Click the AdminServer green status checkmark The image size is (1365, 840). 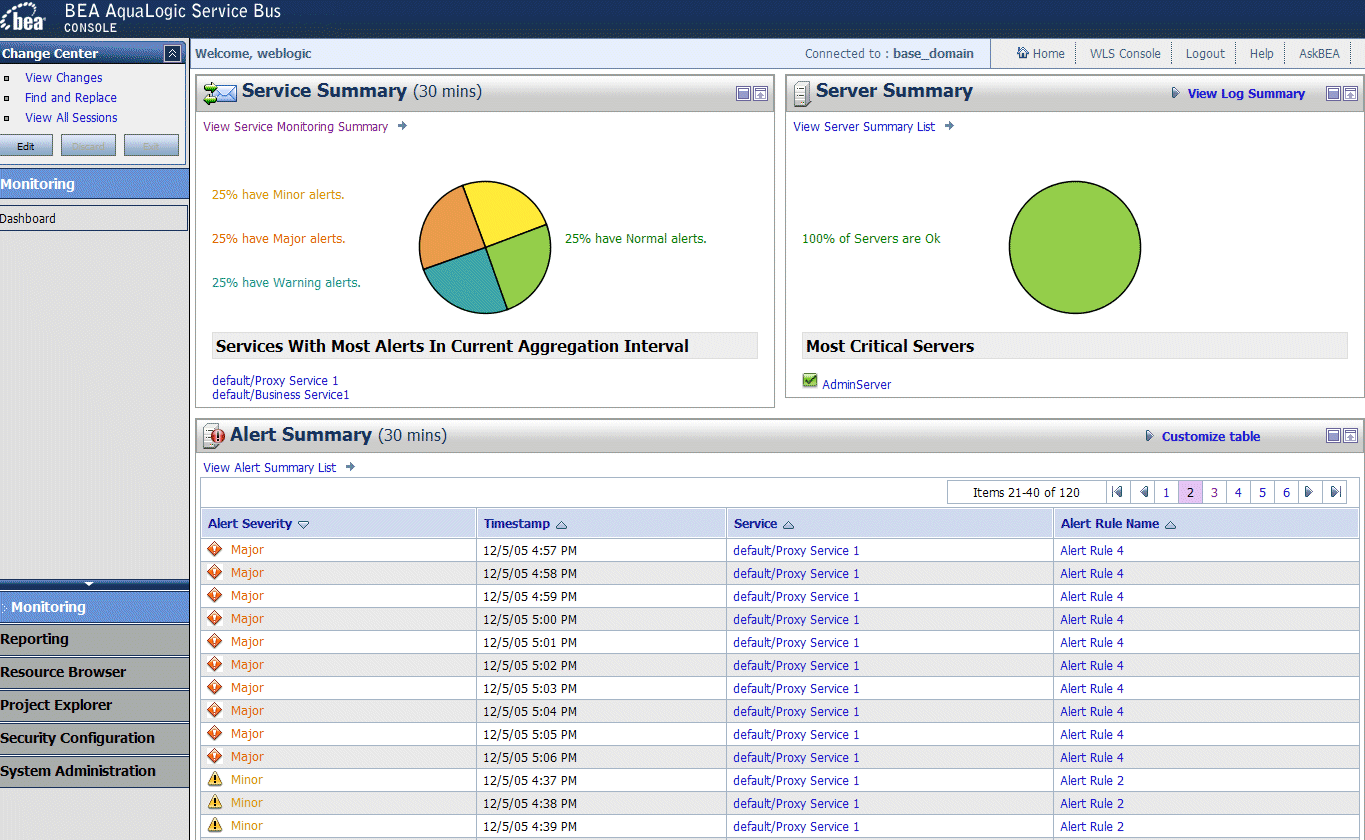tap(810, 381)
